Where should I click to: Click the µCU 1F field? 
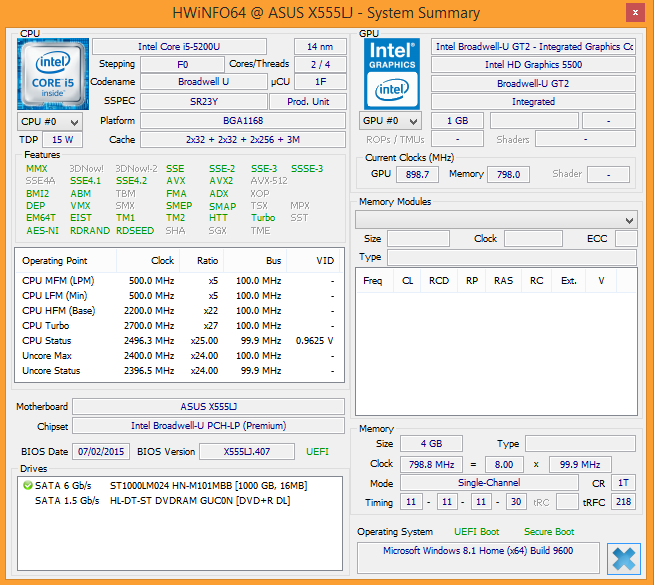[320, 82]
